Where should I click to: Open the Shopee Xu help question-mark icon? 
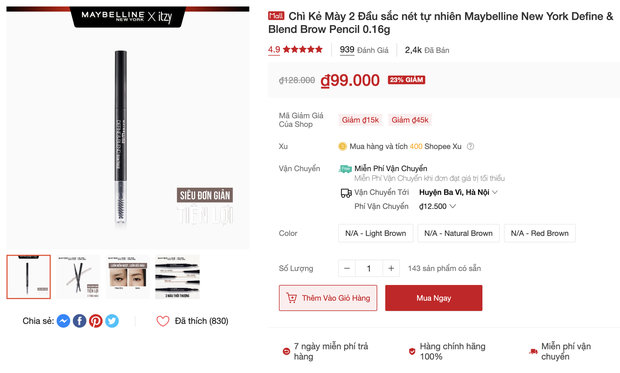tap(470, 146)
